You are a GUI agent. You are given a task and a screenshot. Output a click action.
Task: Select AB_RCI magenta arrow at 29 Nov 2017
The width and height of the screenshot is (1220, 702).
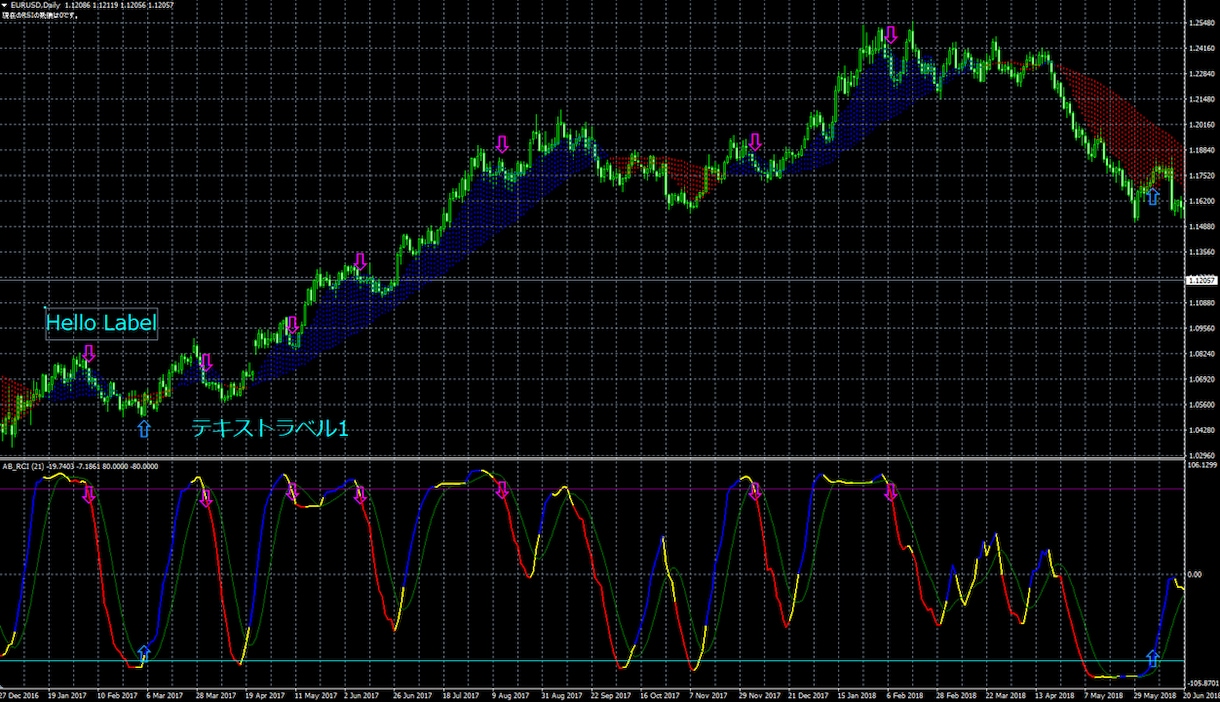tap(755, 491)
